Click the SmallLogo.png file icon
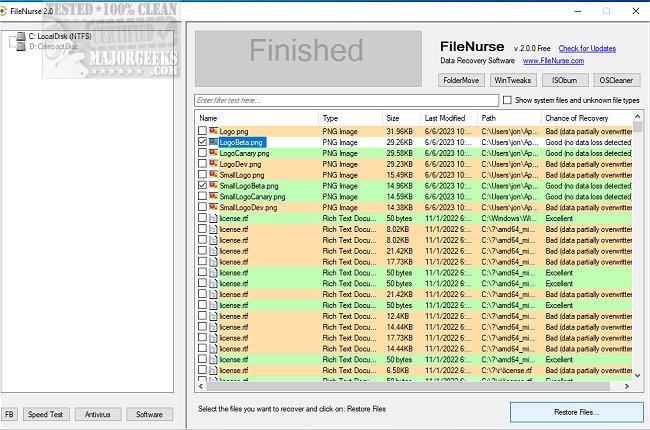The height and width of the screenshot is (430, 650). tap(213, 175)
